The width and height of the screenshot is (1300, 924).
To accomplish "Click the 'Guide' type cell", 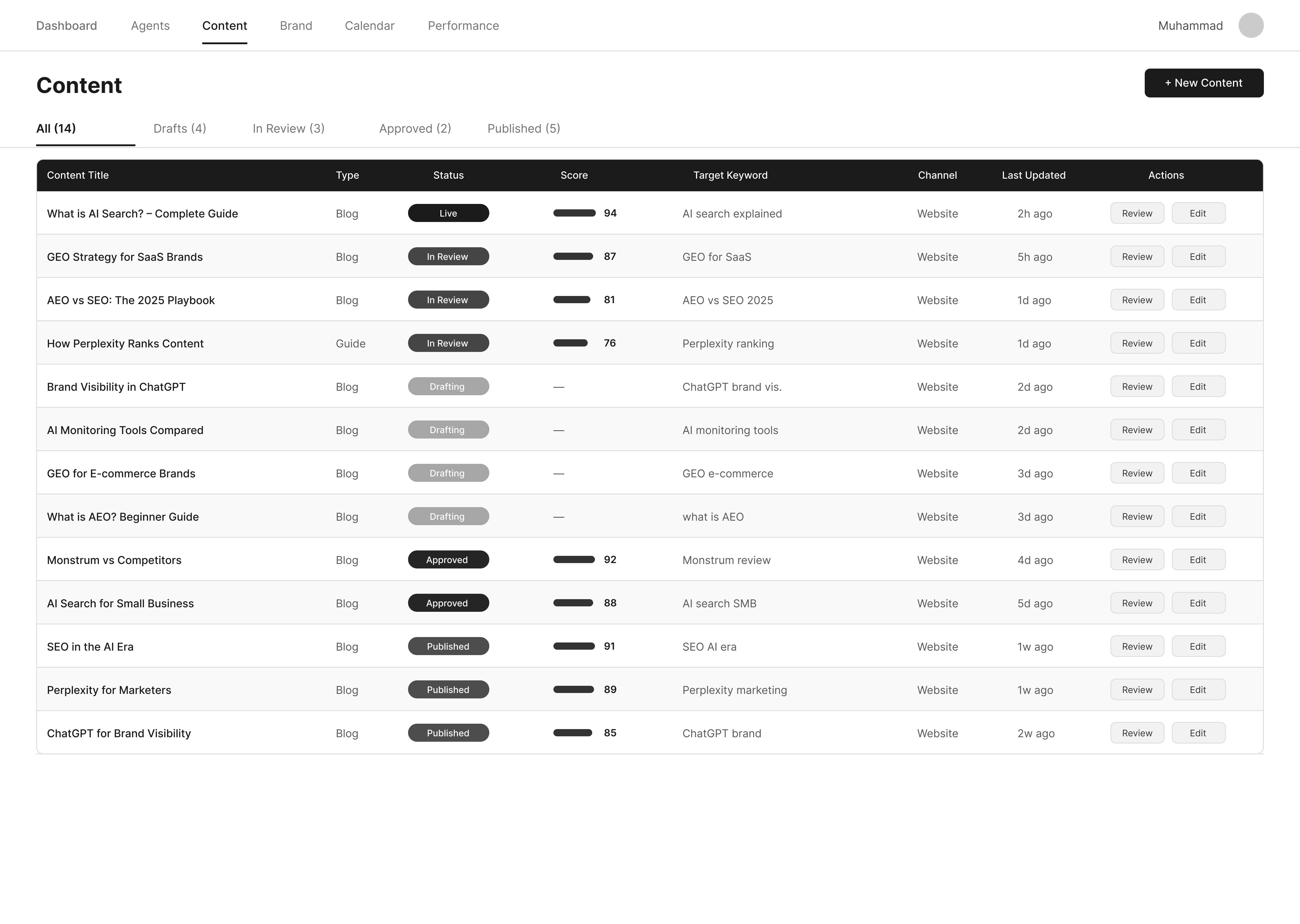I will coord(351,344).
